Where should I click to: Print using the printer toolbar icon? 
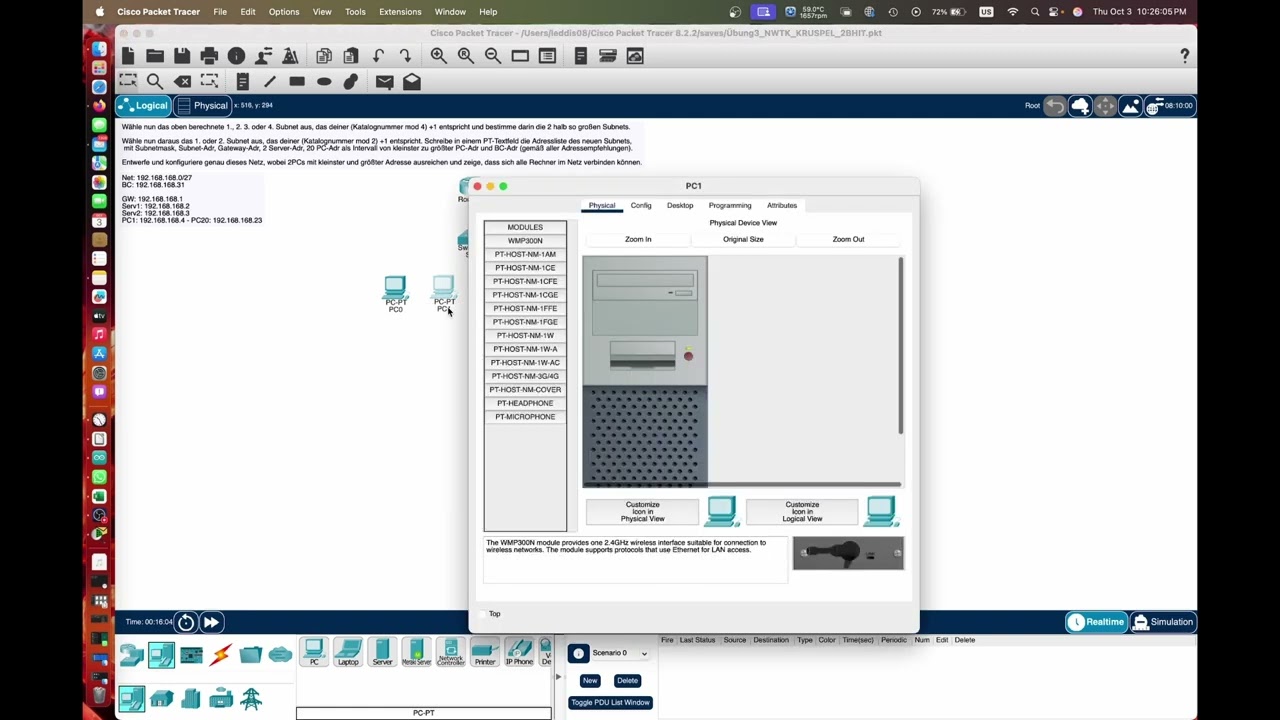point(209,56)
